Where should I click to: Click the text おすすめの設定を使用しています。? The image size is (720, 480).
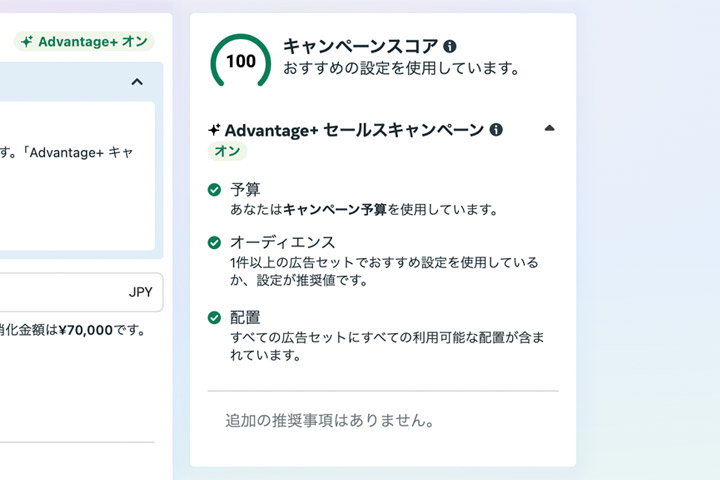point(402,68)
